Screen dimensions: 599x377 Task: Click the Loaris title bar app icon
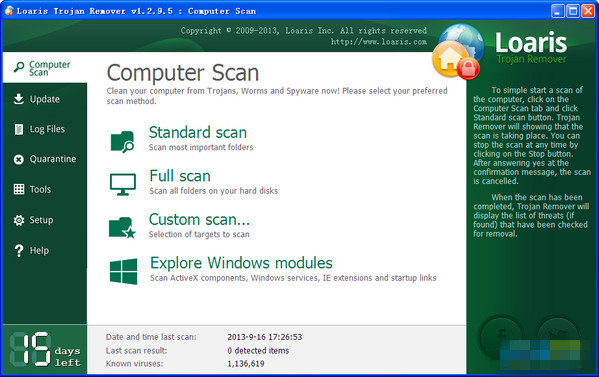click(x=8, y=11)
